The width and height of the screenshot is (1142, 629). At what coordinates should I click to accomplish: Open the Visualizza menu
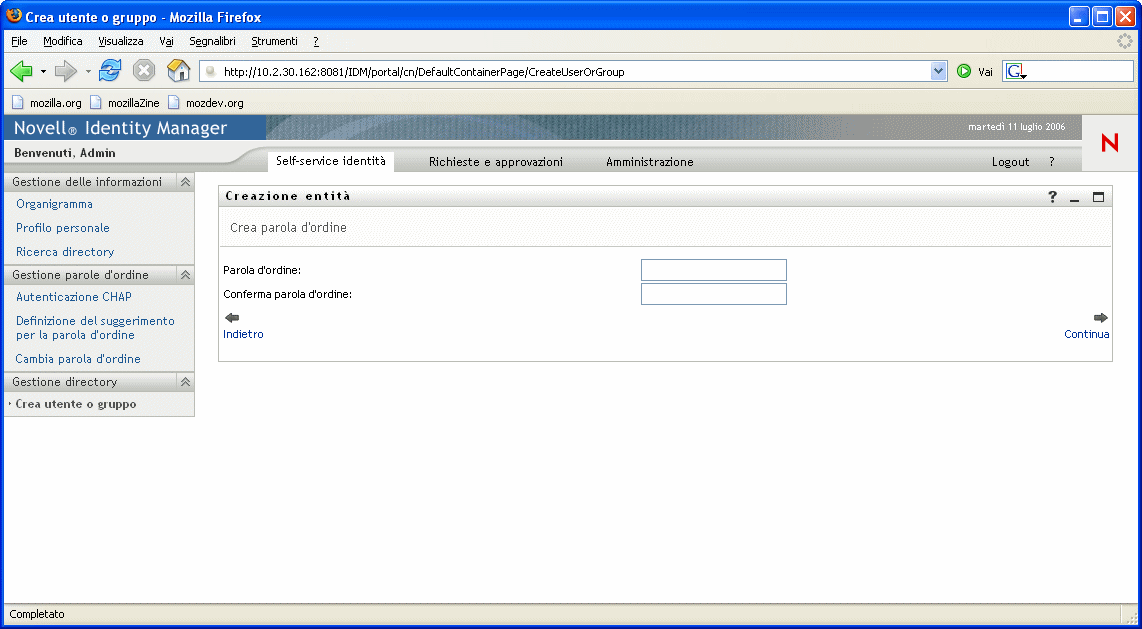(121, 41)
